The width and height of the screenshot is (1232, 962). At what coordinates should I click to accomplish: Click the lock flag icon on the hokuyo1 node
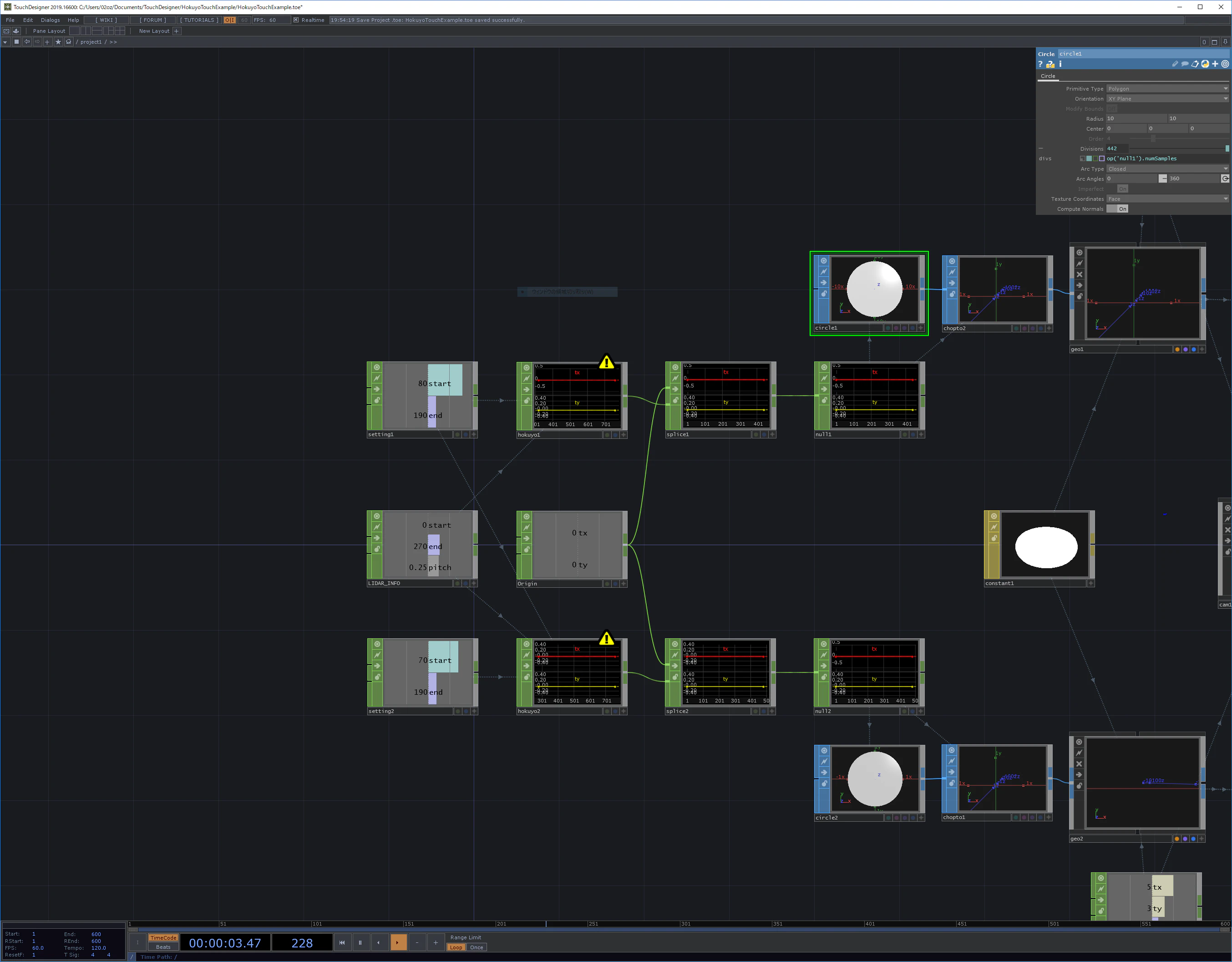pyautogui.click(x=526, y=401)
